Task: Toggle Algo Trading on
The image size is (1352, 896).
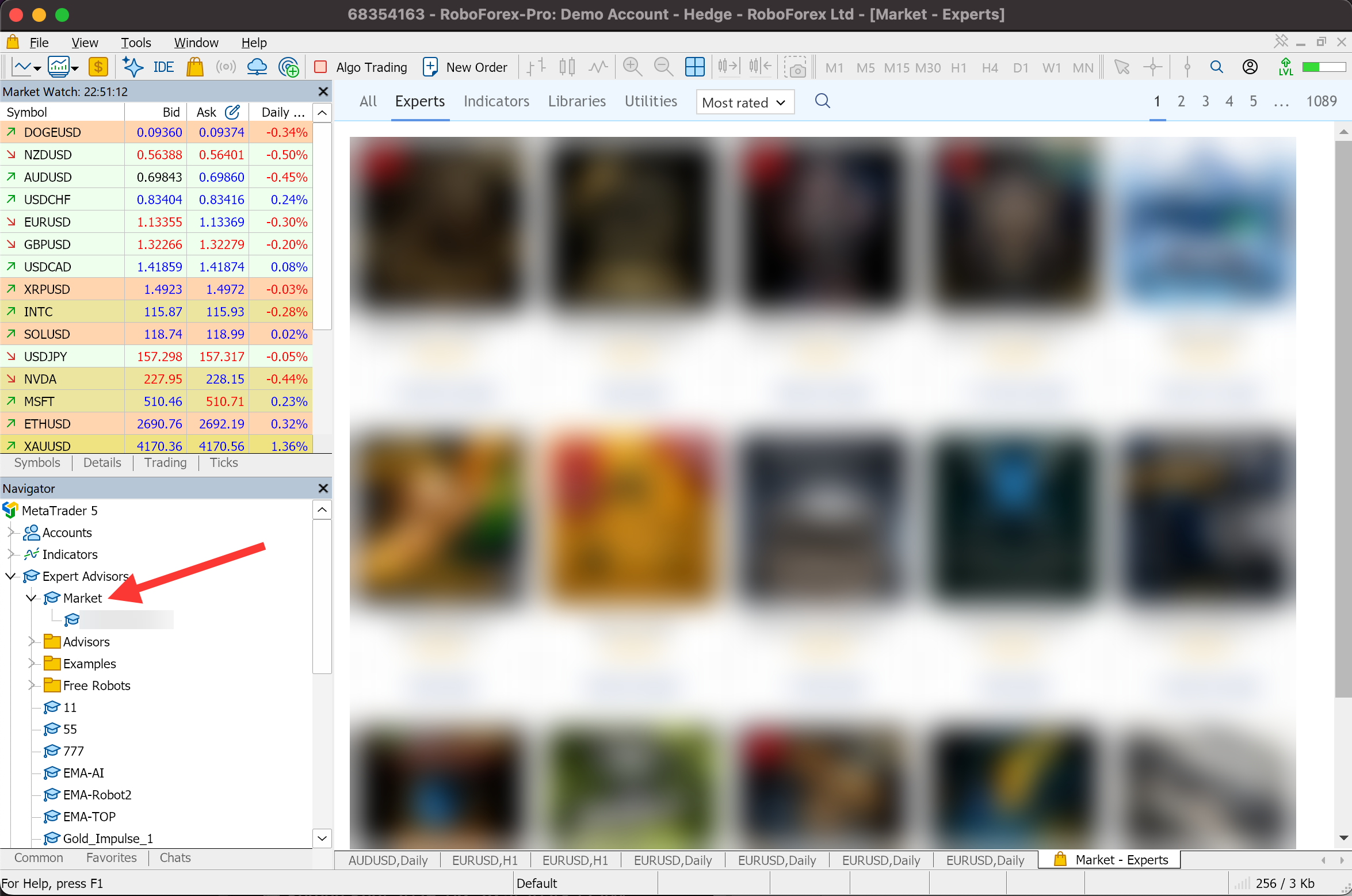Action: [361, 67]
